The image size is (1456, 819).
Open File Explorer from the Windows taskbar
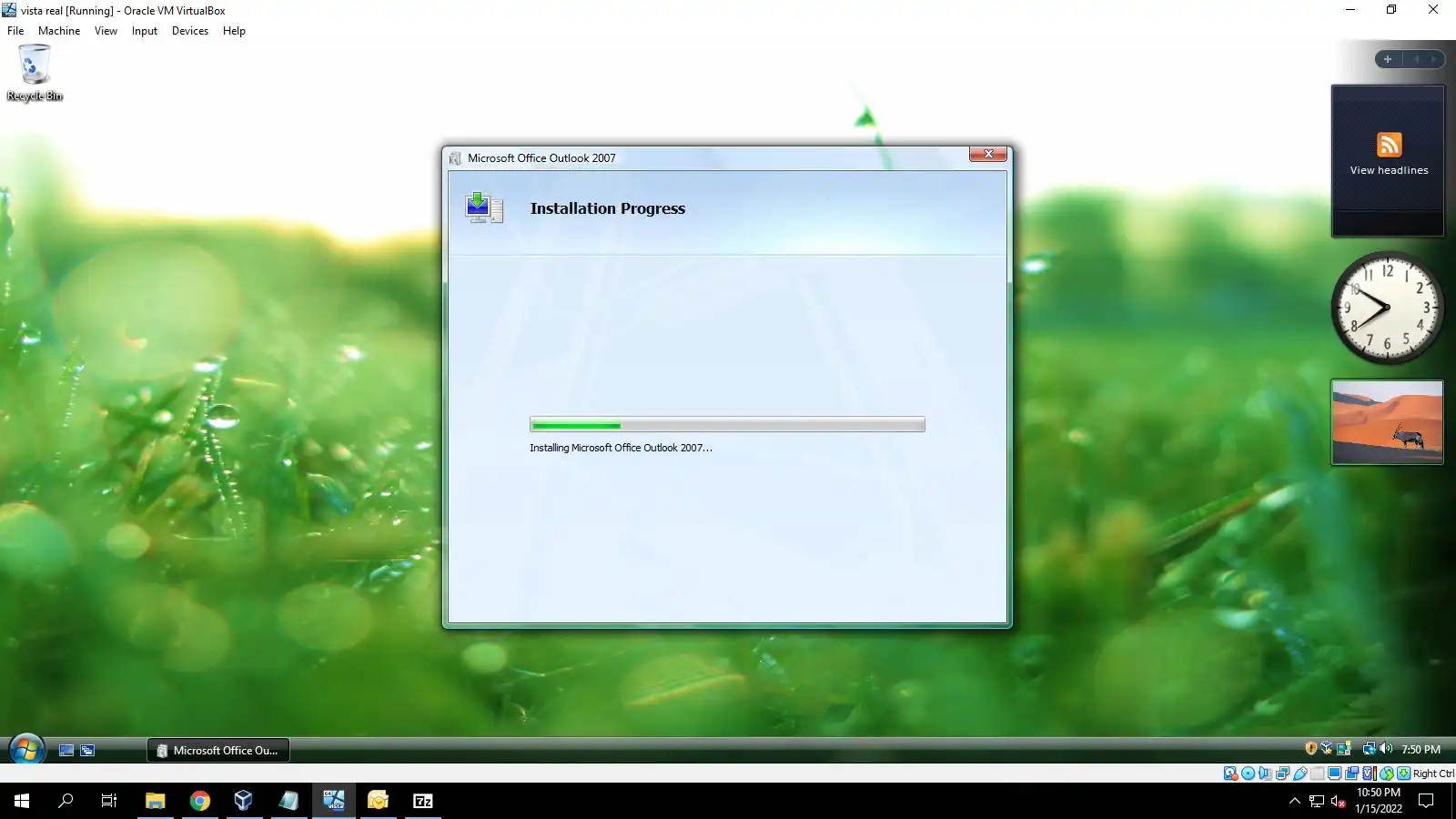coord(155,801)
